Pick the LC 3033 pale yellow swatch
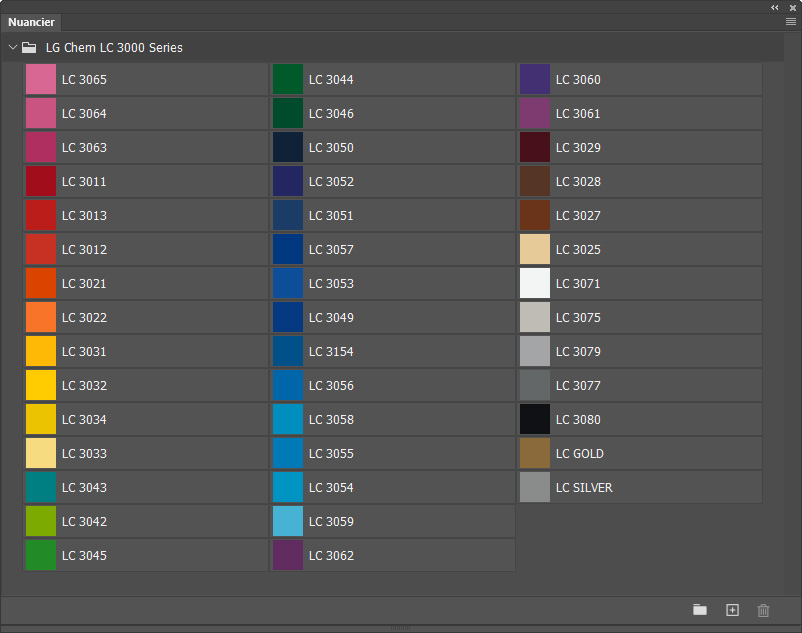802x633 pixels. pyautogui.click(x=41, y=453)
